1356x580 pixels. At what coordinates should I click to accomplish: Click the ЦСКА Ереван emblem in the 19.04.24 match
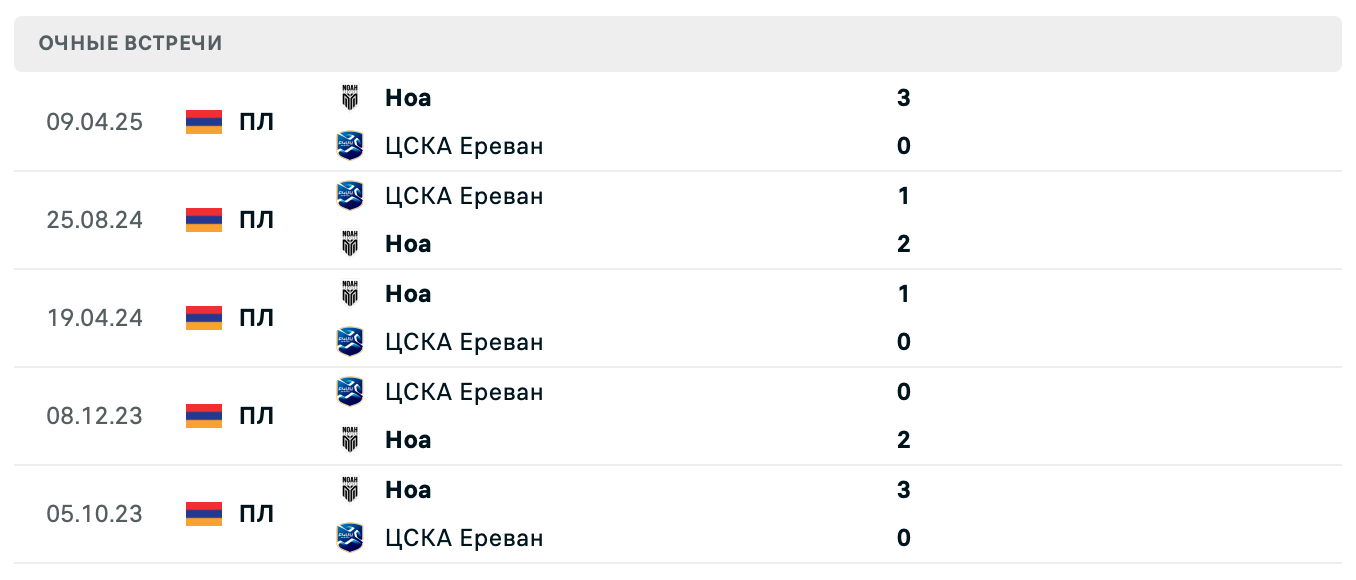350,341
